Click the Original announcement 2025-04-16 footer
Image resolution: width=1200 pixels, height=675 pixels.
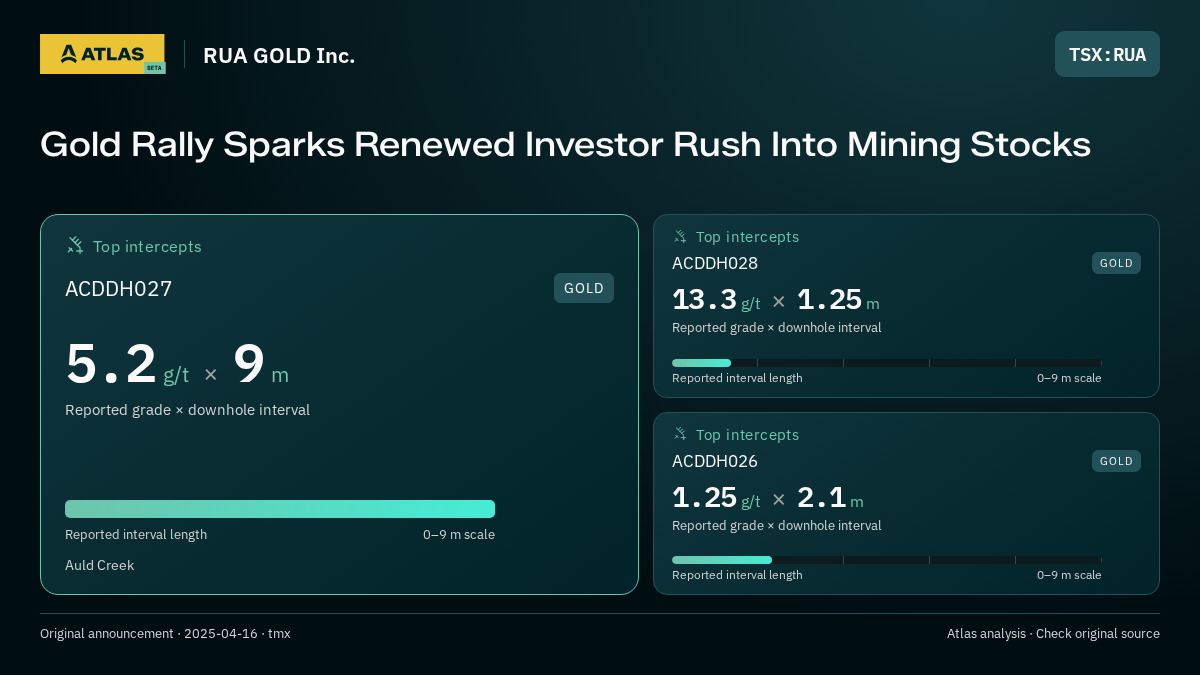click(x=165, y=633)
